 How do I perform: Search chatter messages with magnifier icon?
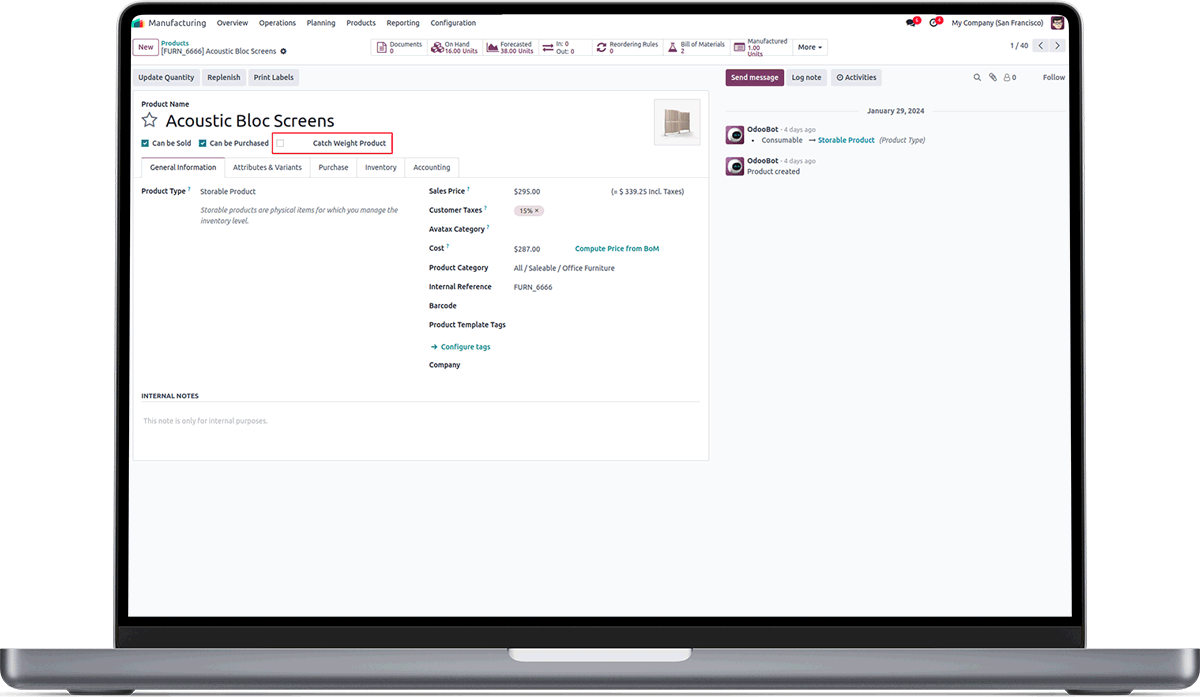978,77
